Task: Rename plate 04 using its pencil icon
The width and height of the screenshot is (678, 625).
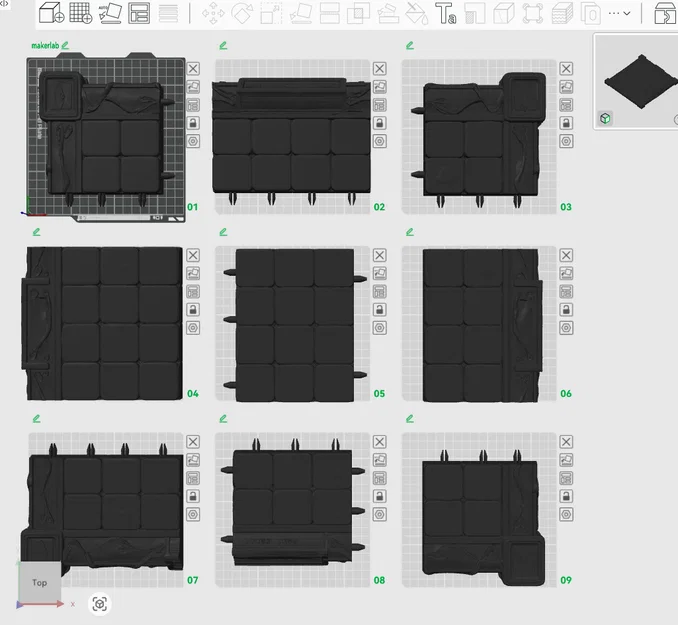Action: click(36, 232)
